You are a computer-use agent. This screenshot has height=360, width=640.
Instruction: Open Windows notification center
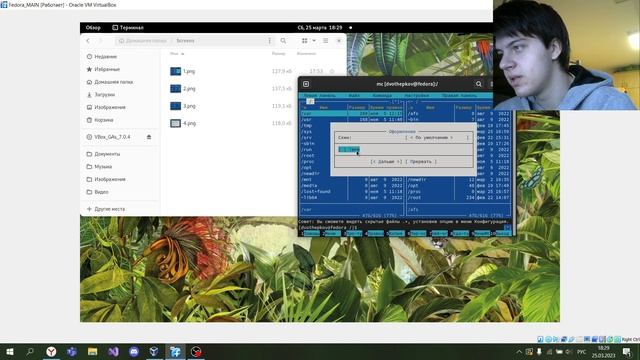627,351
